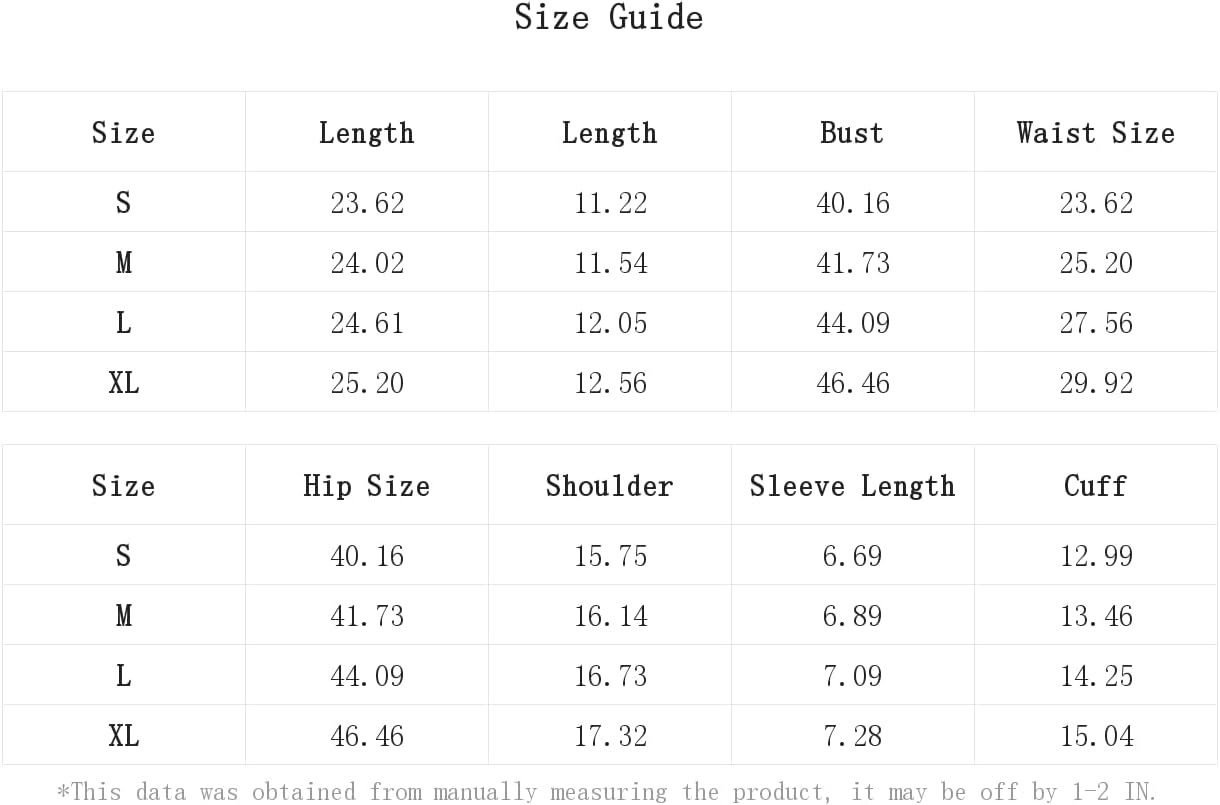Select hip size value 41.73
Screen dimensions: 1220x805
[x=367, y=616]
